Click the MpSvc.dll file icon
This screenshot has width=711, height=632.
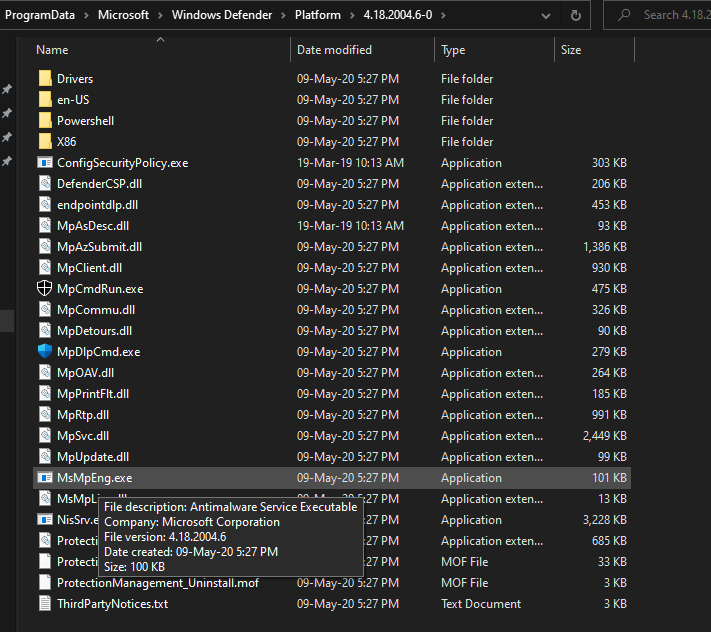(x=45, y=436)
